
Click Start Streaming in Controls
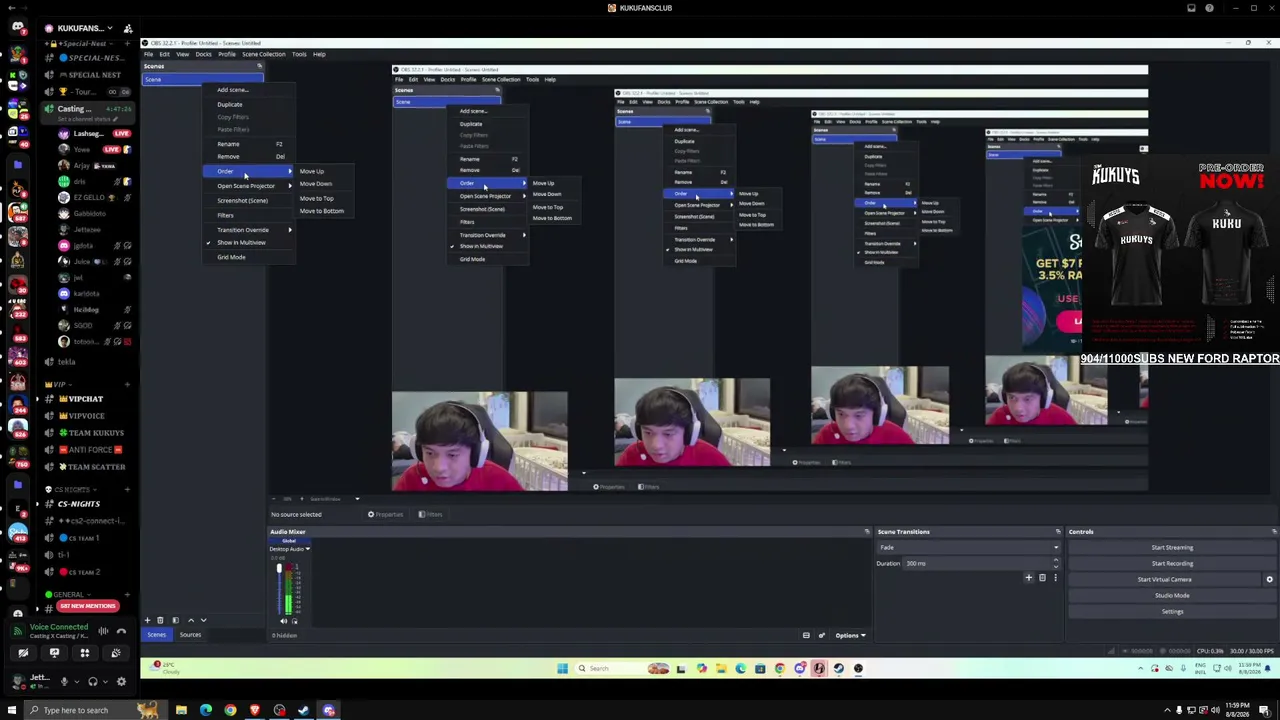1172,548
